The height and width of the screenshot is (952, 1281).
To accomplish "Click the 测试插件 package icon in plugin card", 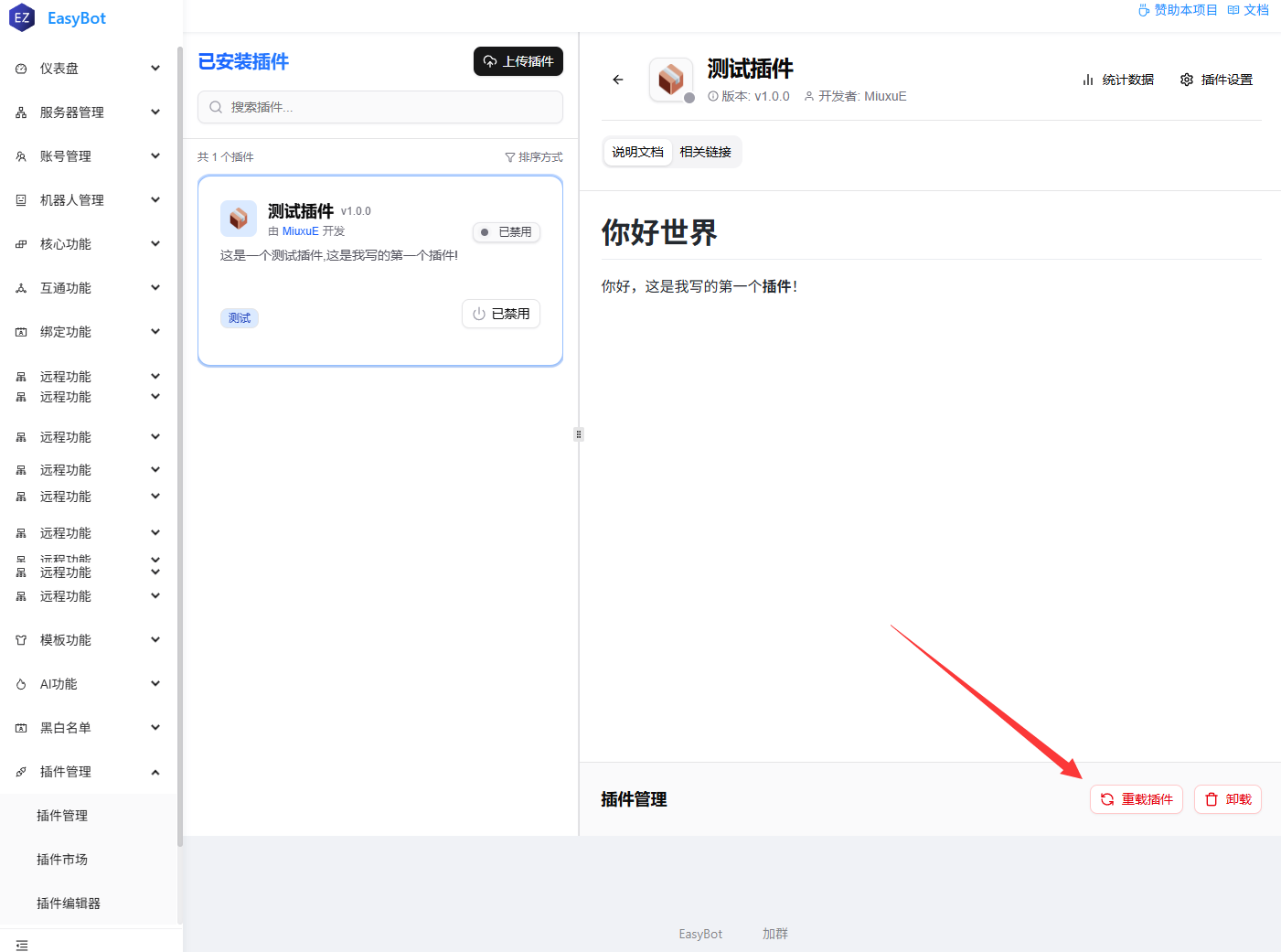I will (239, 219).
